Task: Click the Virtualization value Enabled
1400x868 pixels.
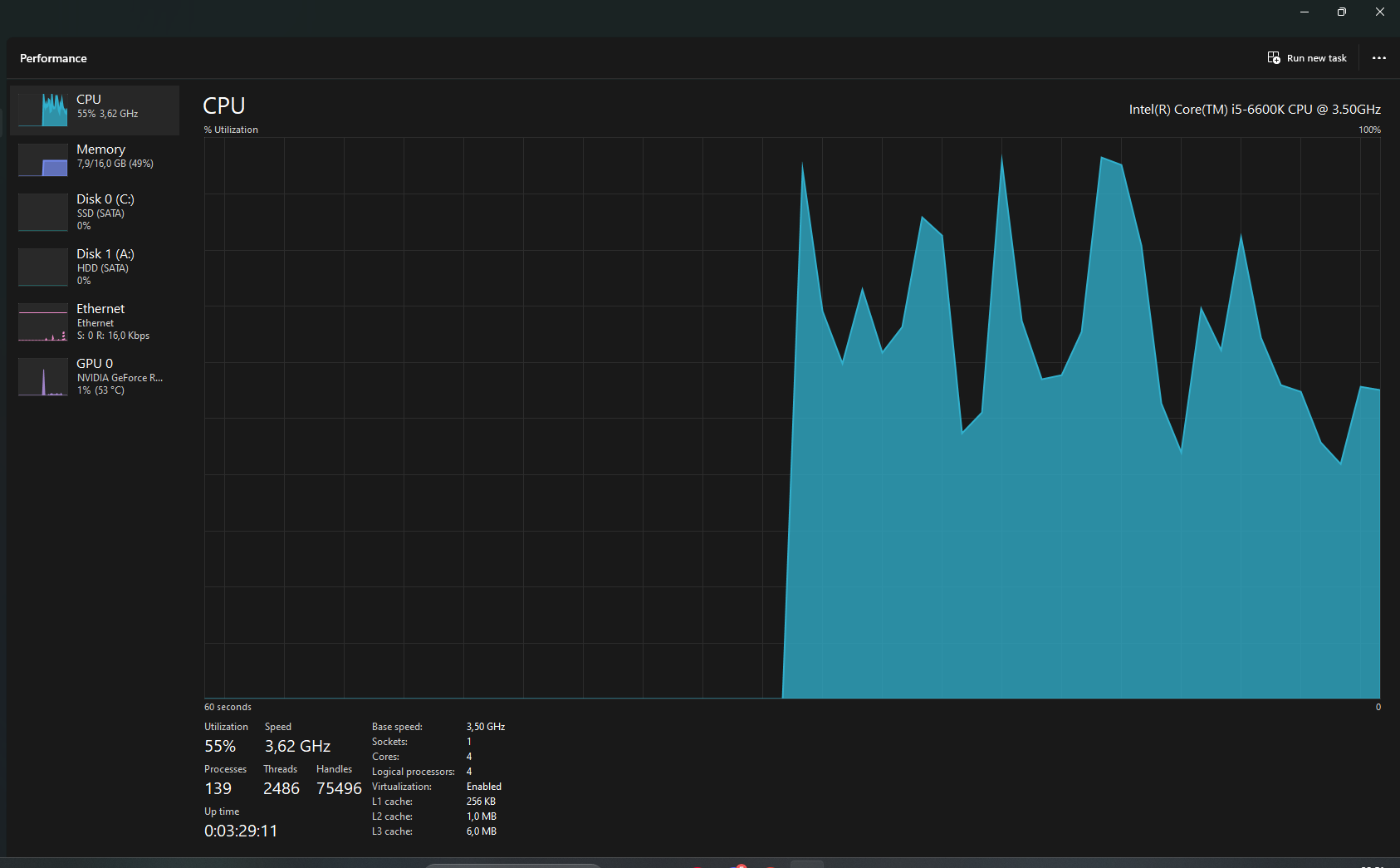Action: (484, 787)
